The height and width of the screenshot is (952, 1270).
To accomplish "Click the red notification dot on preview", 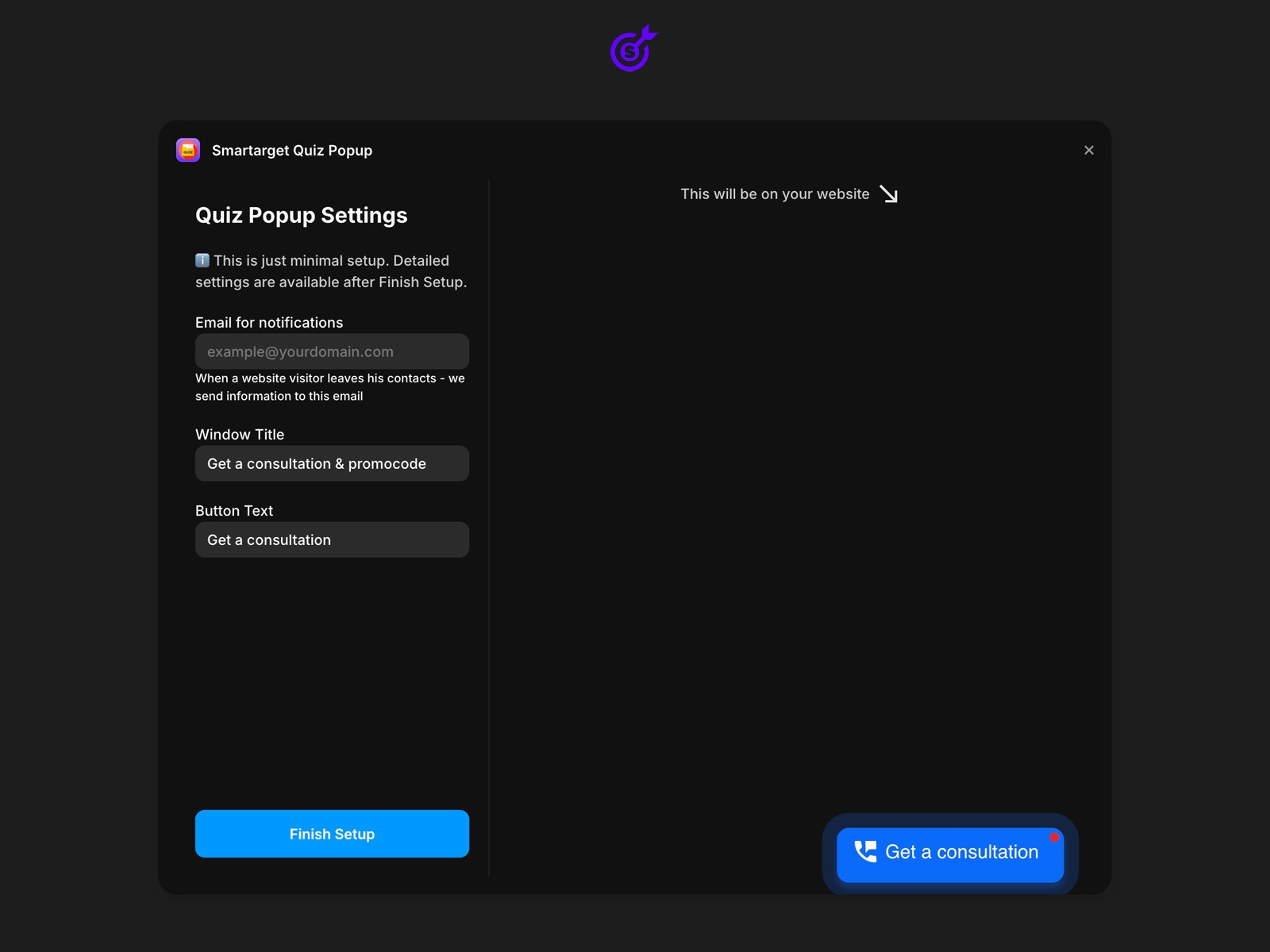I will (1054, 838).
